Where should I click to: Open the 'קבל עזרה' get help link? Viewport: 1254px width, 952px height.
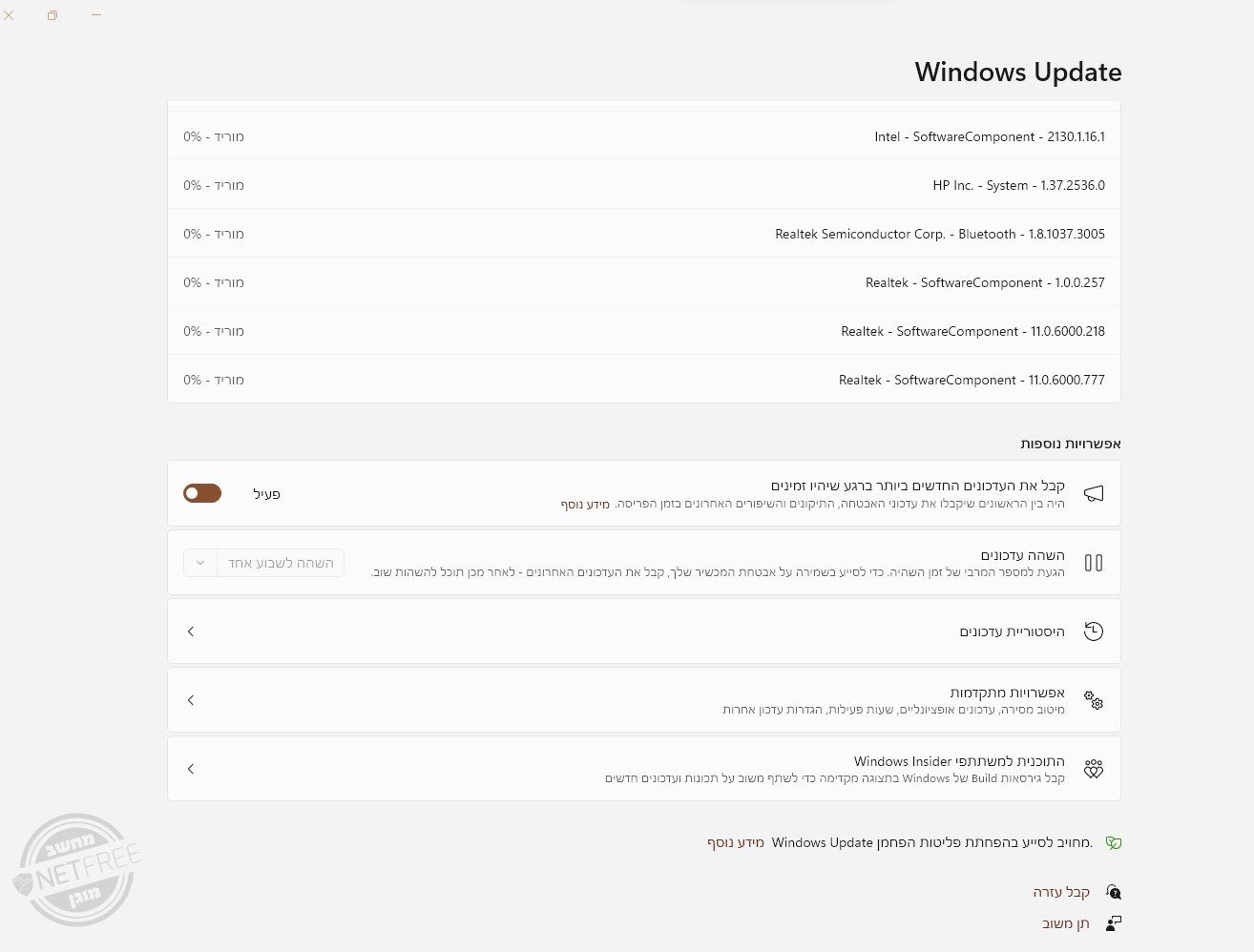(1061, 893)
